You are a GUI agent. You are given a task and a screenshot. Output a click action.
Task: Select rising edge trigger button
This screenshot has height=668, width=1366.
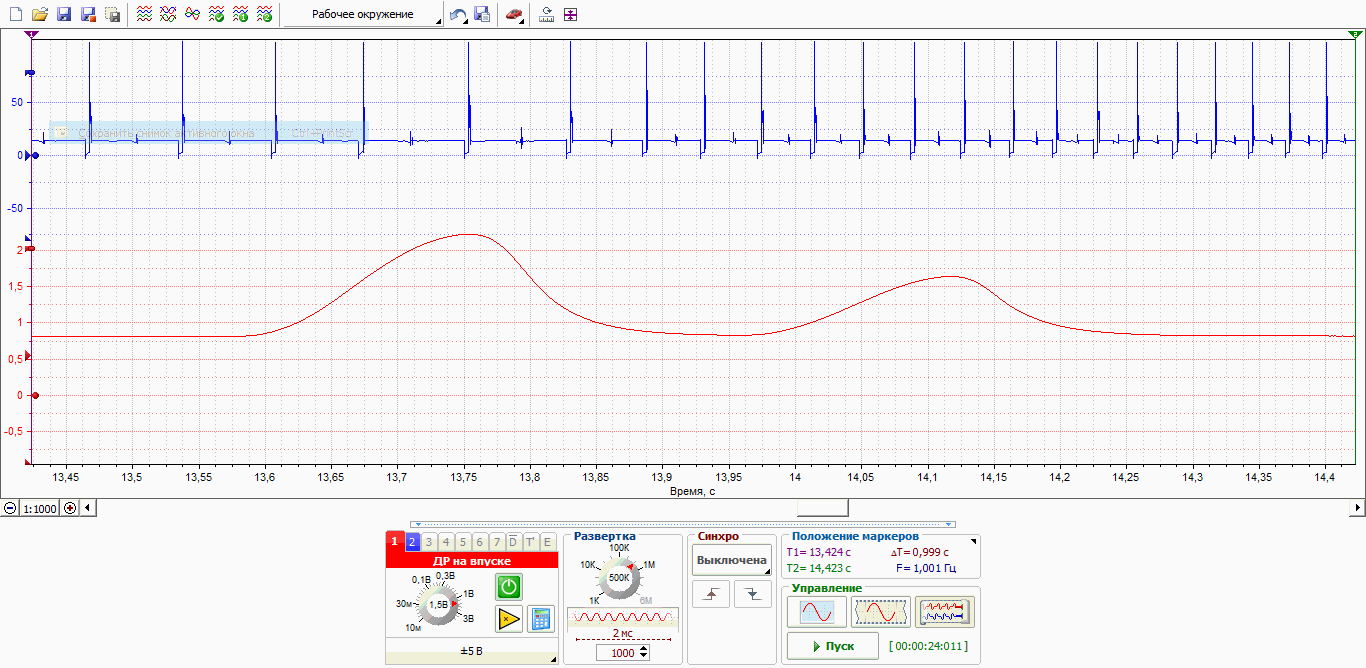click(x=711, y=594)
